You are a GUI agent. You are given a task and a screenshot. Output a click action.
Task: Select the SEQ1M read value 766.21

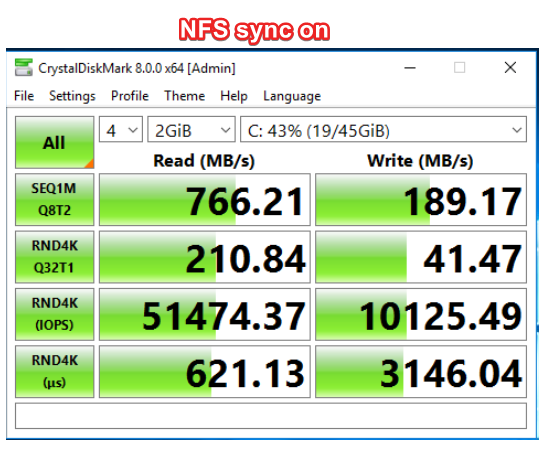[x=205, y=200]
